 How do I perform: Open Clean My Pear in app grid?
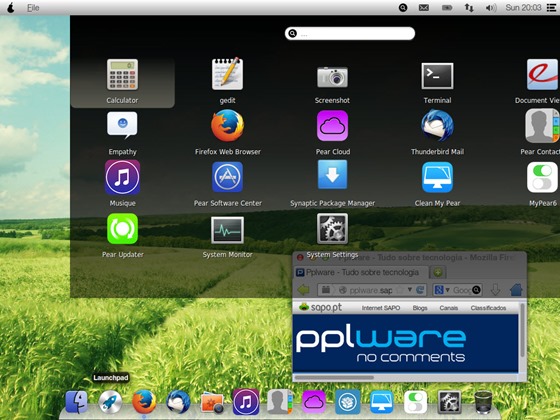(437, 177)
